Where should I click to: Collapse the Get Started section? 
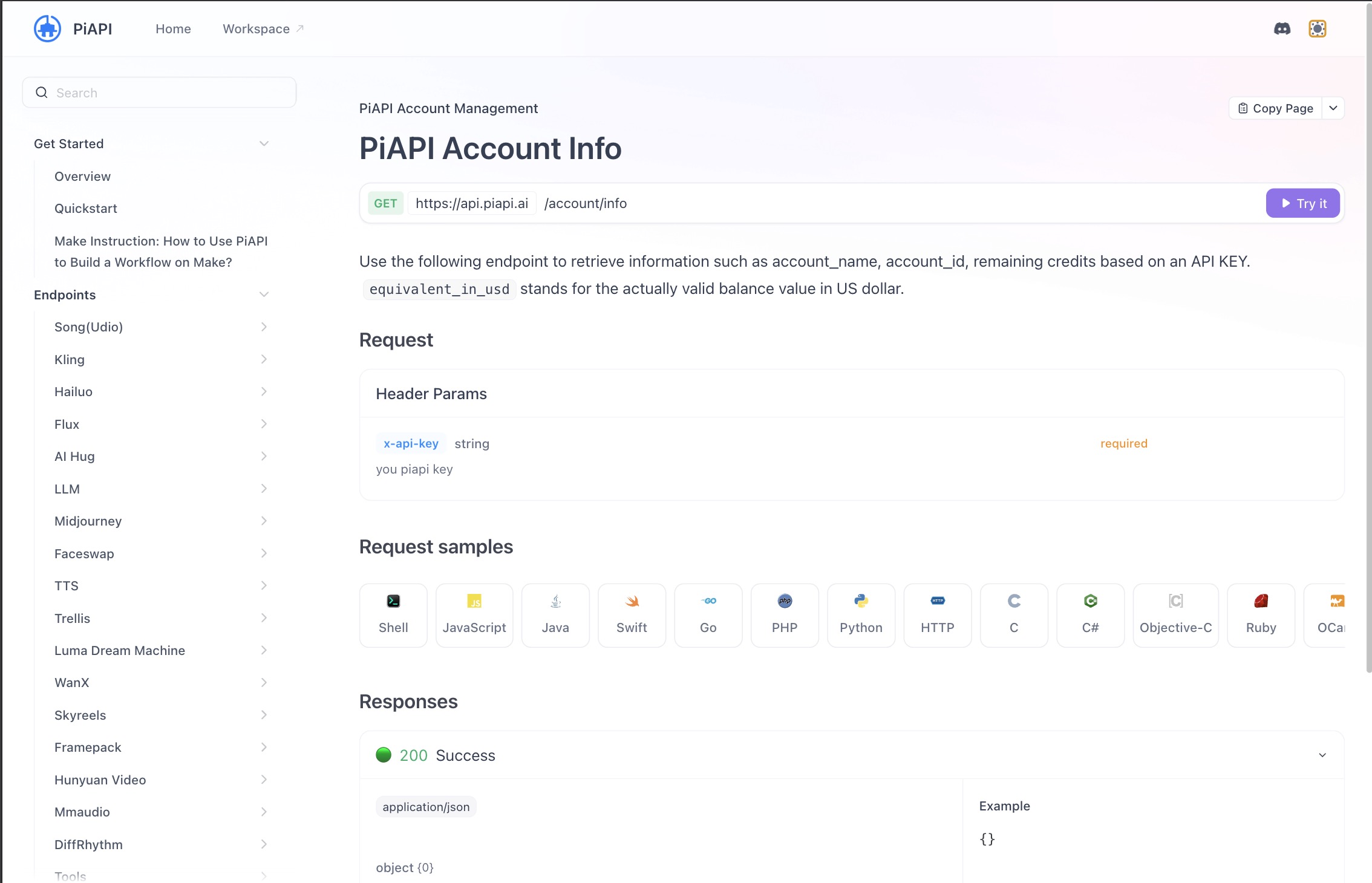(x=264, y=143)
